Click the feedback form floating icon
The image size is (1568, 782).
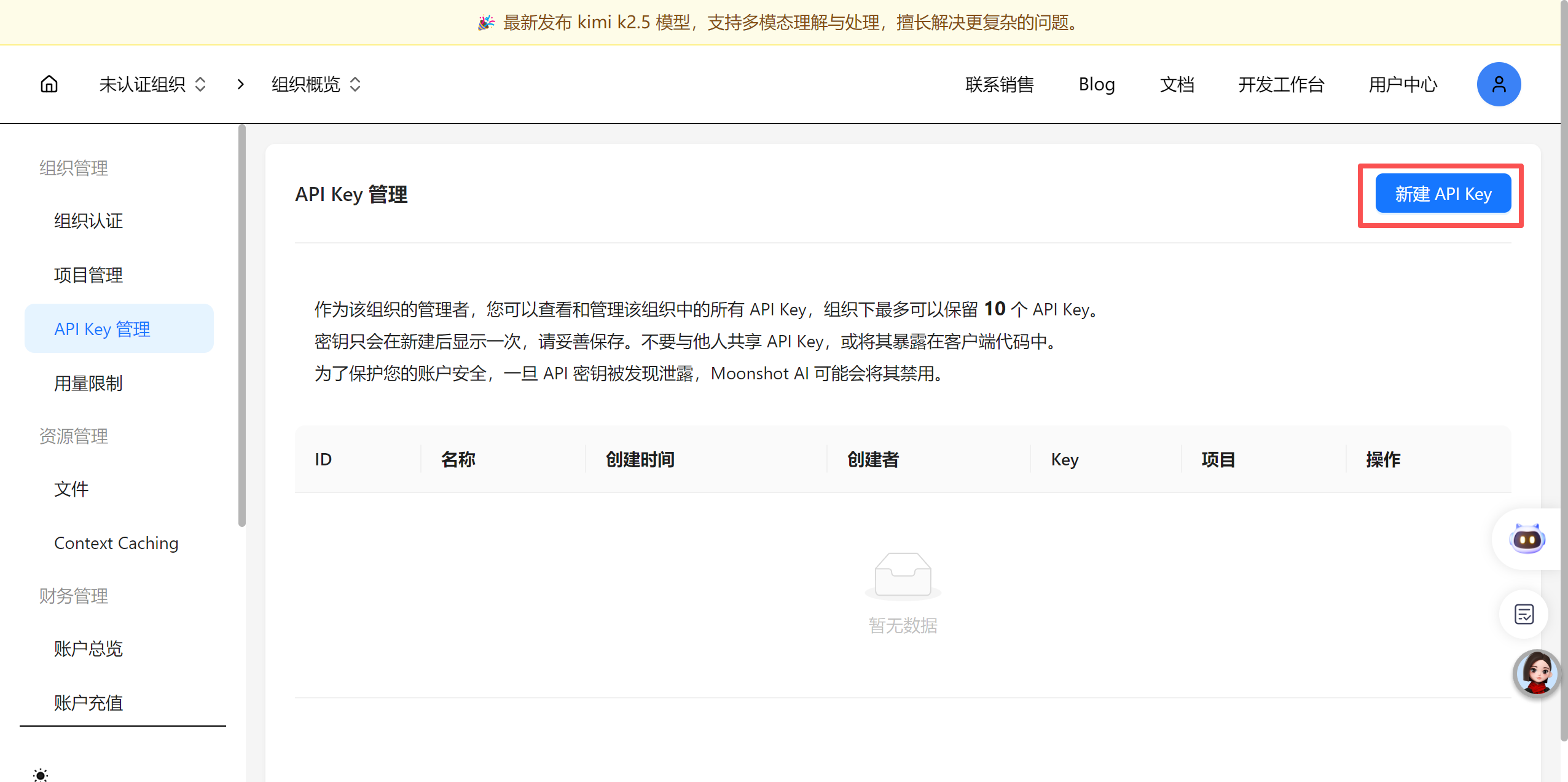[x=1524, y=614]
